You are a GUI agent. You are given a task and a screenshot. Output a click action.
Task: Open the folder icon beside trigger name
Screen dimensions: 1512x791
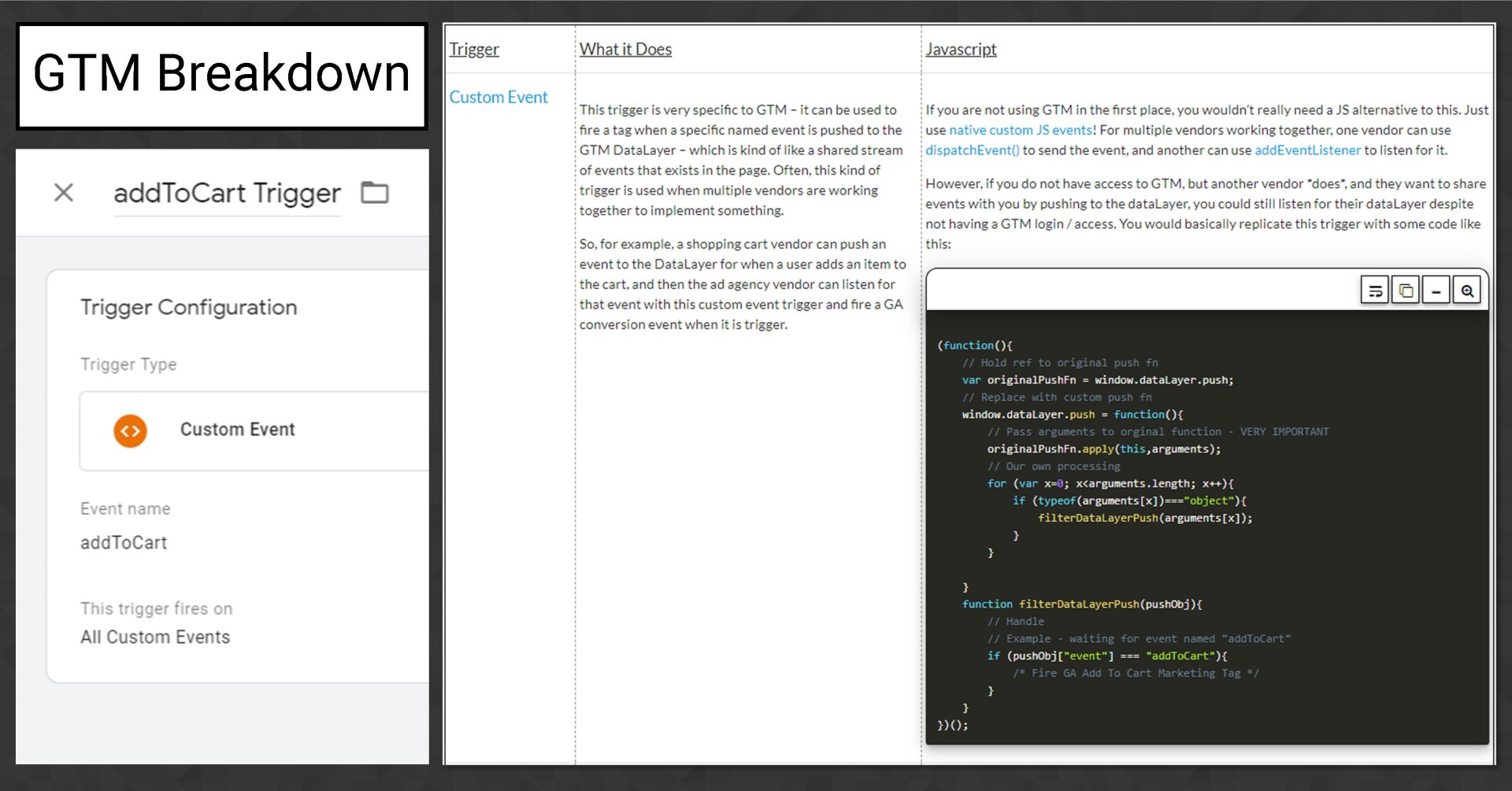[374, 193]
